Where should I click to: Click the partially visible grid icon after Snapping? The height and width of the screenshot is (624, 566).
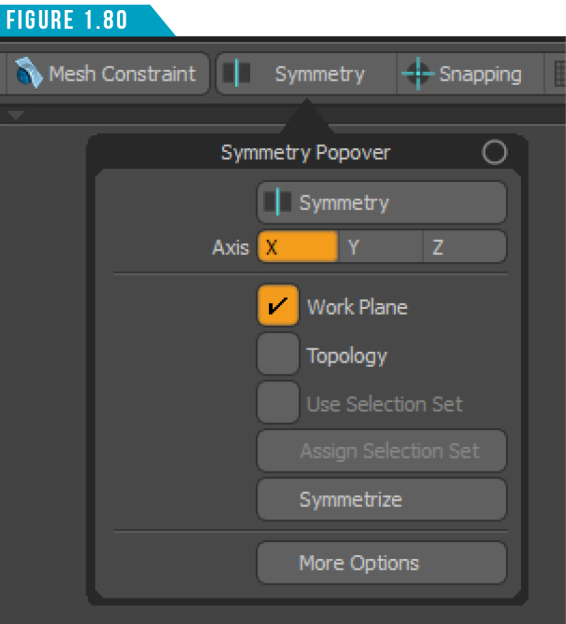pos(560,74)
